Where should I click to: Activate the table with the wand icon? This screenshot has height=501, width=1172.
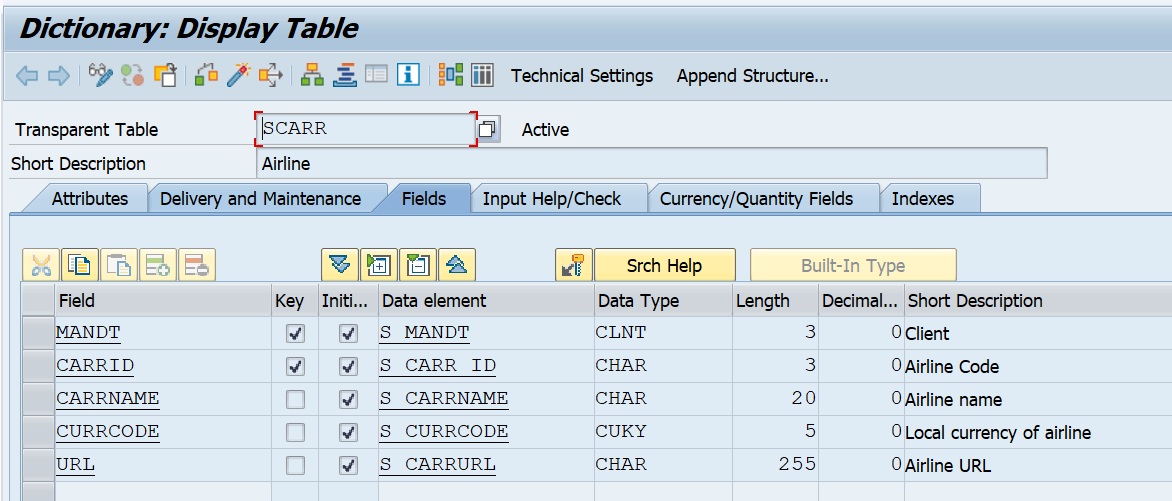238,75
